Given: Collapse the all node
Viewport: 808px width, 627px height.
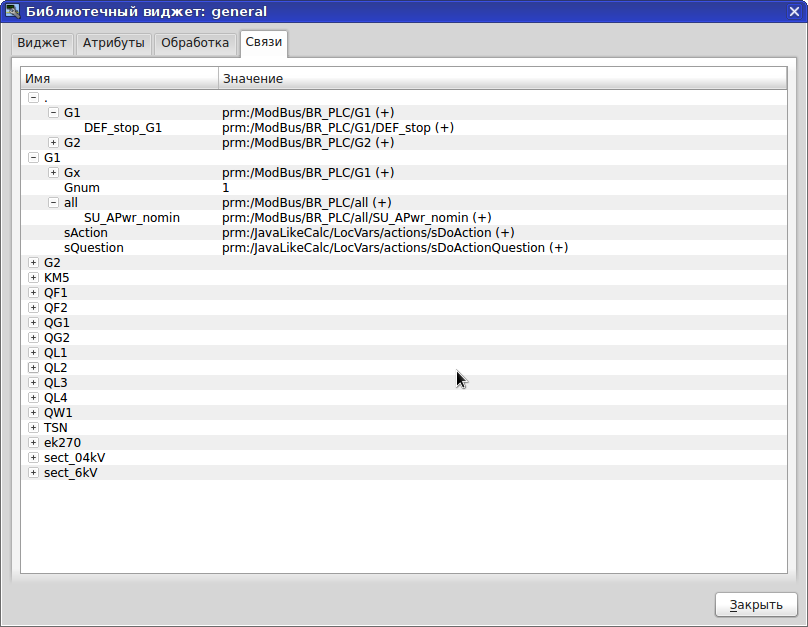Looking at the screenshot, I should tap(54, 202).
